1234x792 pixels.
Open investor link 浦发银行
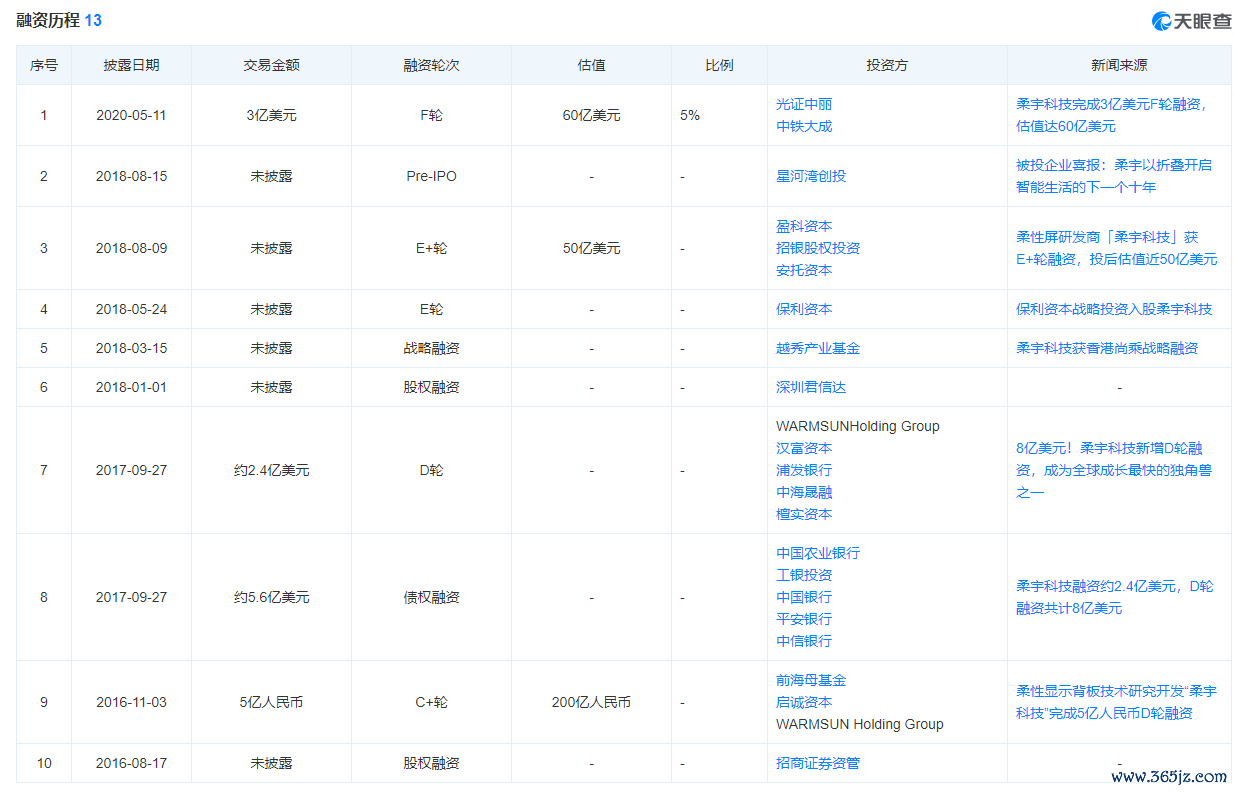(x=804, y=470)
